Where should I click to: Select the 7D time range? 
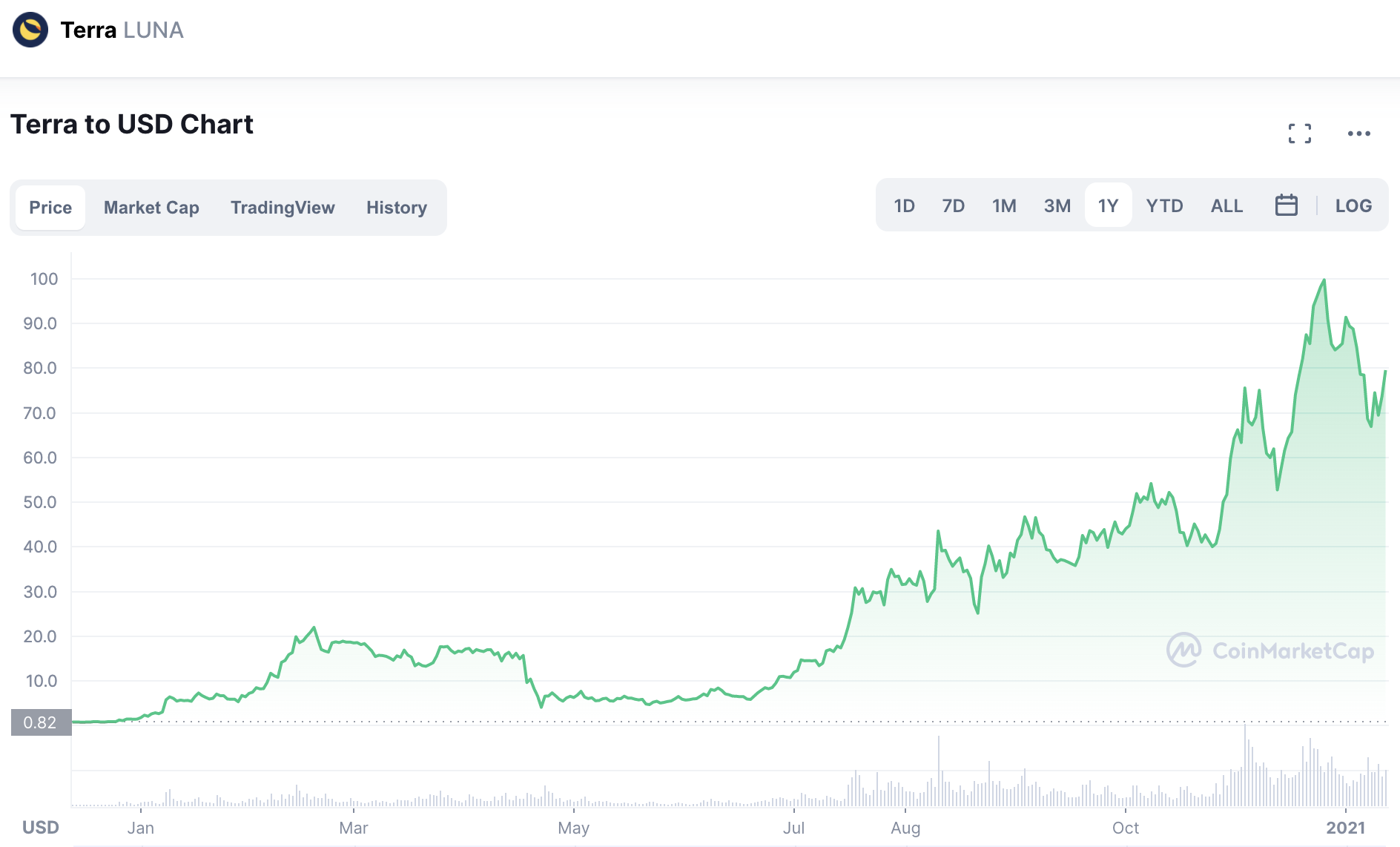(x=953, y=205)
